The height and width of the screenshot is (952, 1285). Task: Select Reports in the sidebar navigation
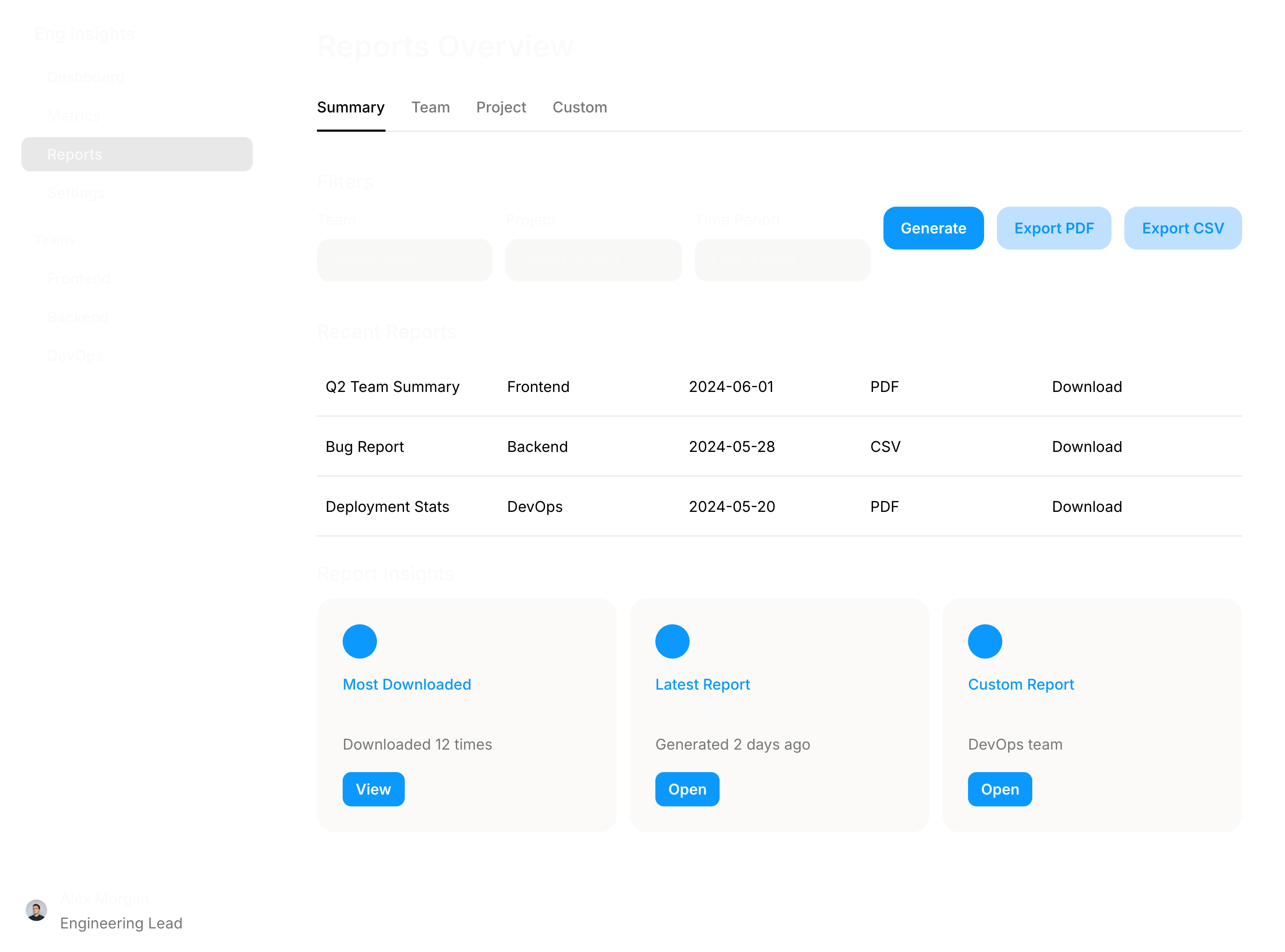pos(137,155)
